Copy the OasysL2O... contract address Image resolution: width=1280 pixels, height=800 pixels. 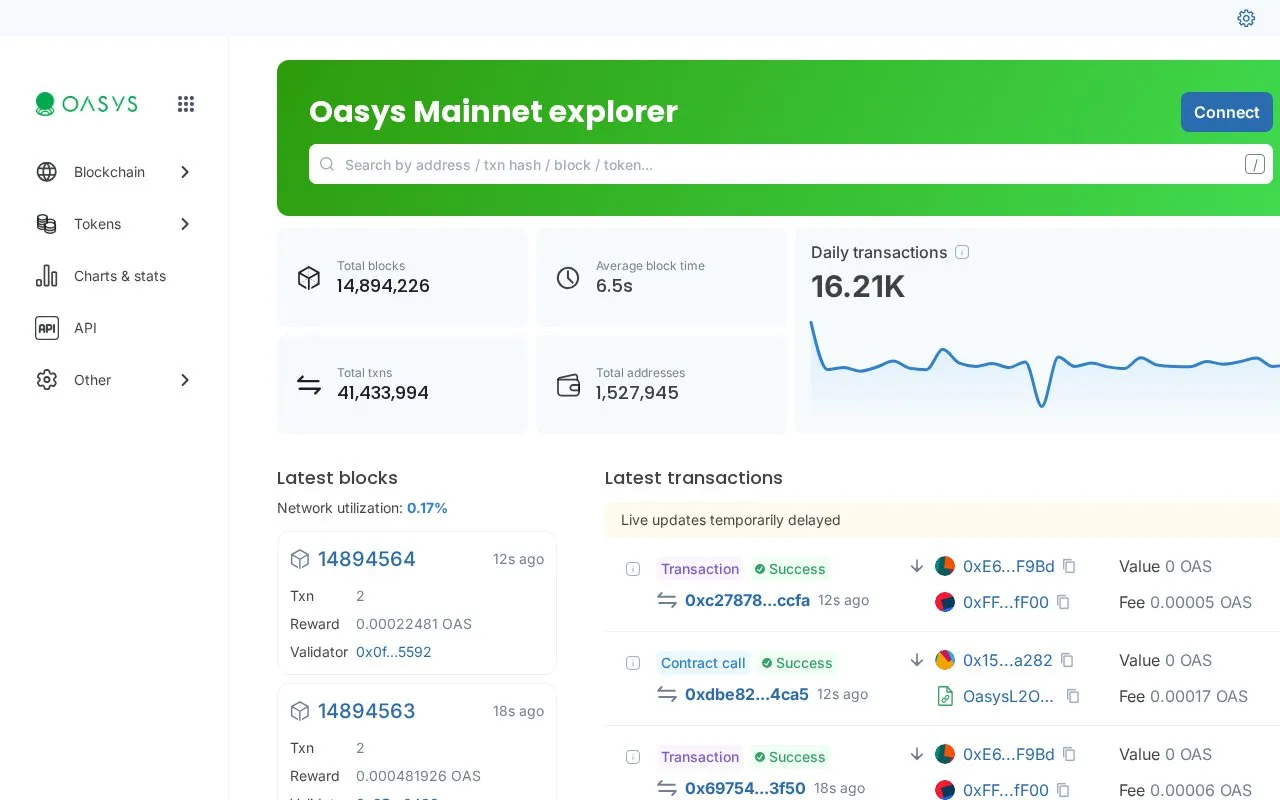[x=1073, y=696]
